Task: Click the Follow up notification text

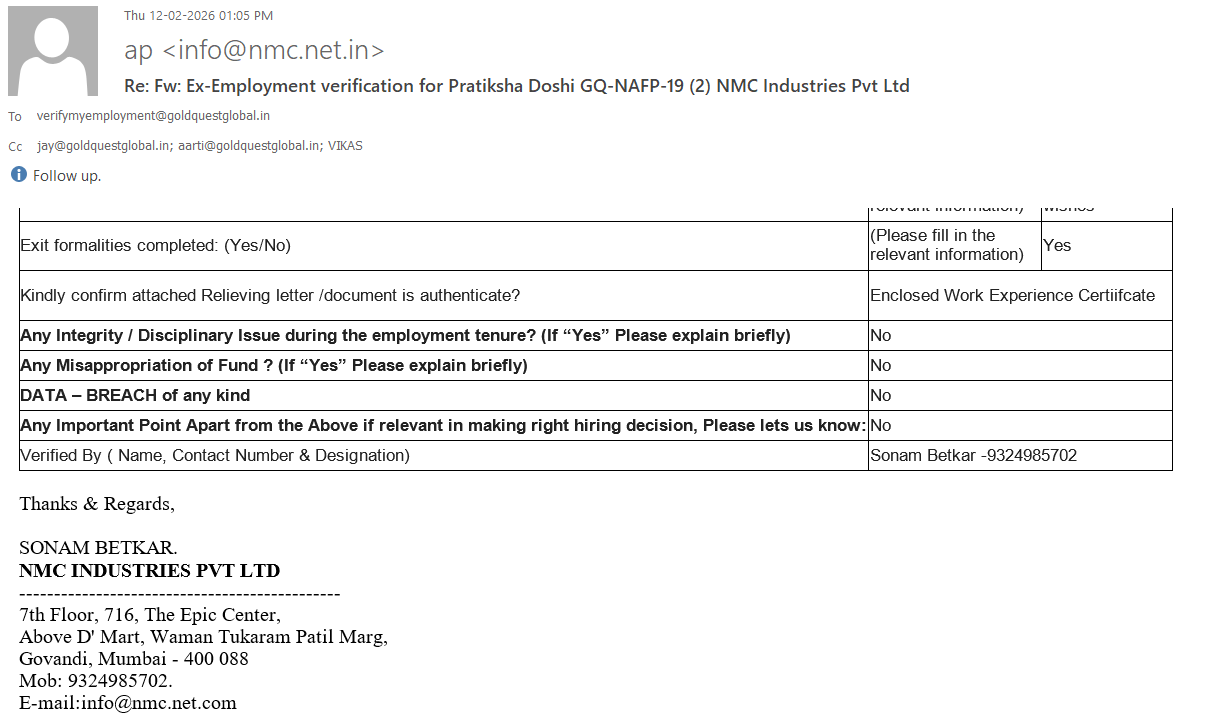Action: [x=67, y=176]
